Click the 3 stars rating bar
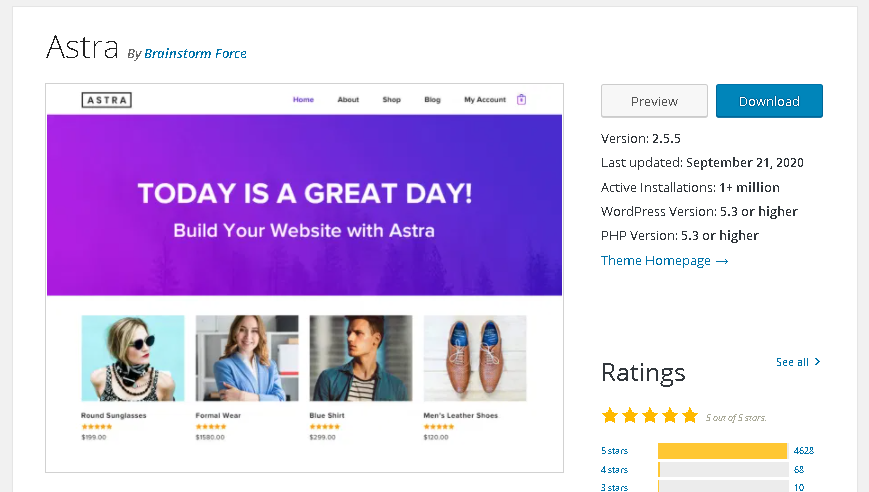The image size is (869, 492). coord(723,486)
